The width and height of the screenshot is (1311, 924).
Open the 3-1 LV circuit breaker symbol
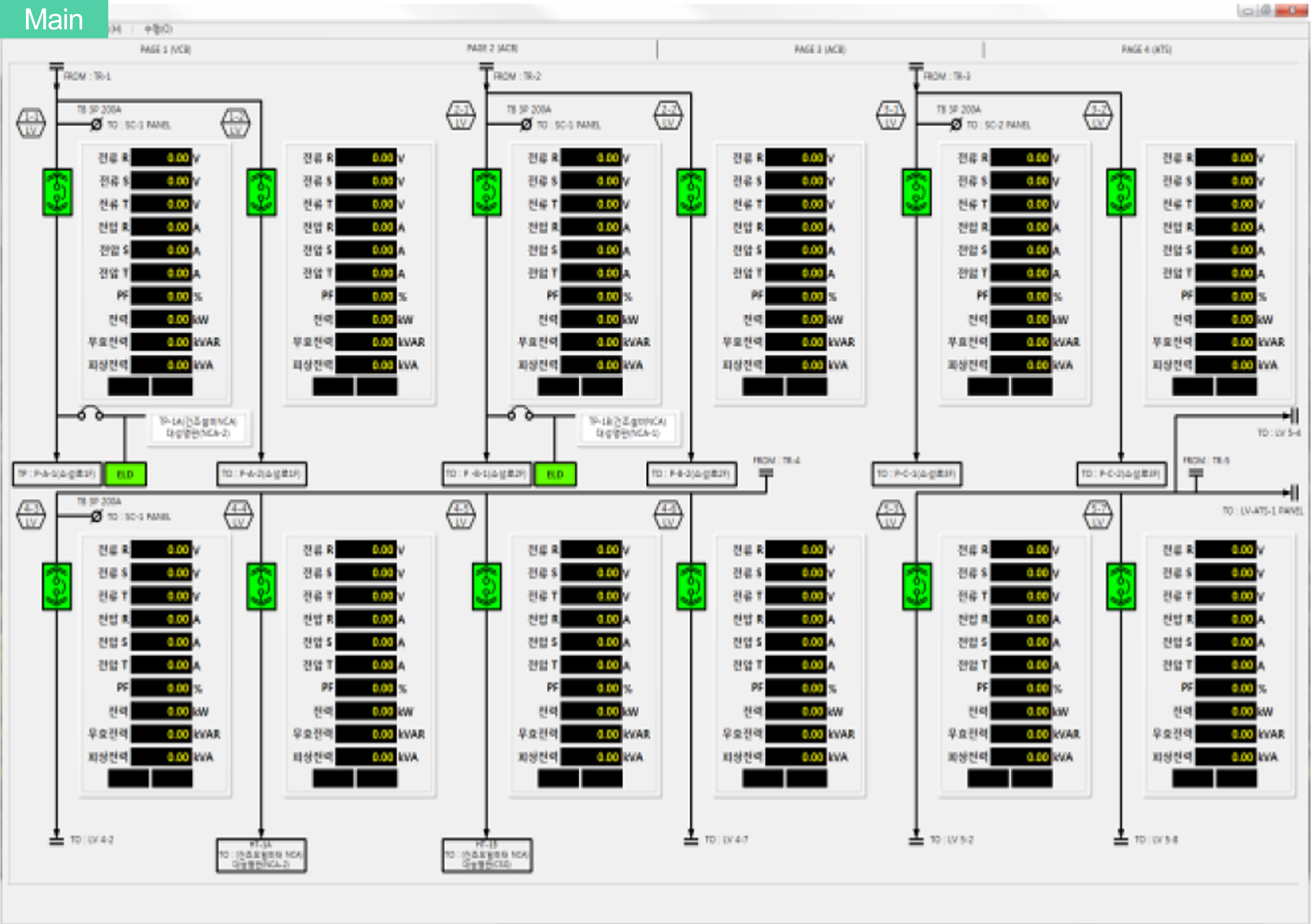[x=917, y=192]
